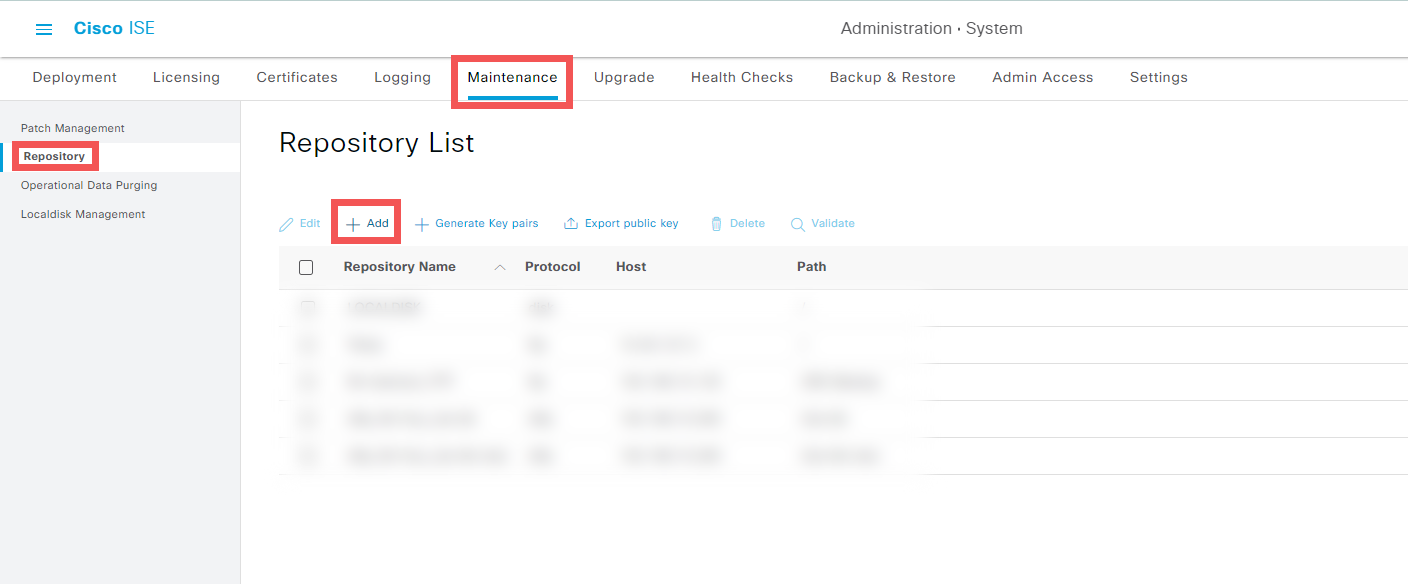1408x584 pixels.
Task: Open the hamburger navigation menu
Action: pos(44,29)
